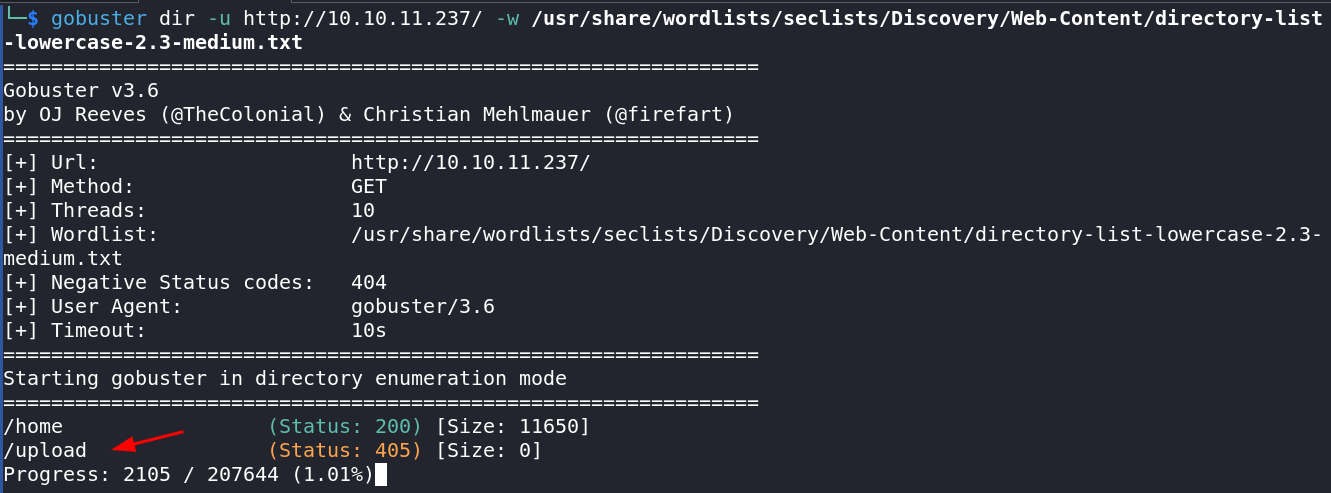Click the Threads value 10
Screen dimensions: 1331x493
click(363, 211)
